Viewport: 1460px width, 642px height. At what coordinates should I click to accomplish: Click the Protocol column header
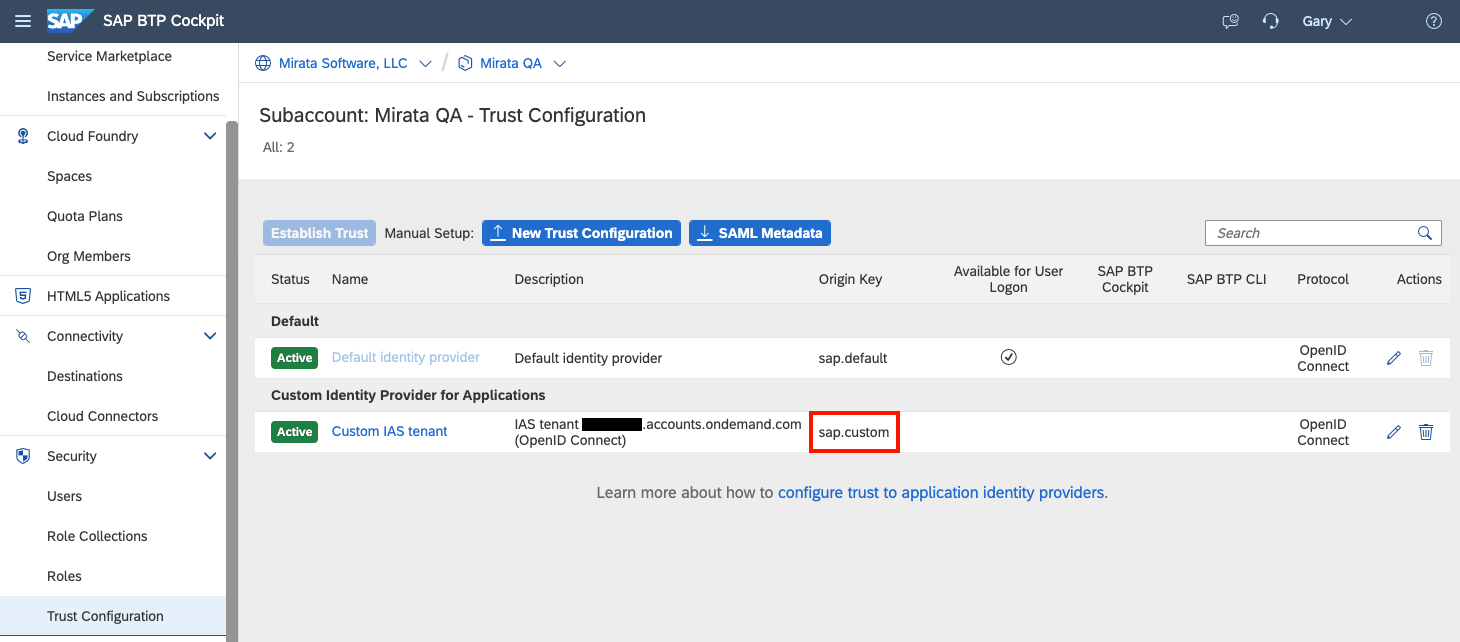point(1323,279)
